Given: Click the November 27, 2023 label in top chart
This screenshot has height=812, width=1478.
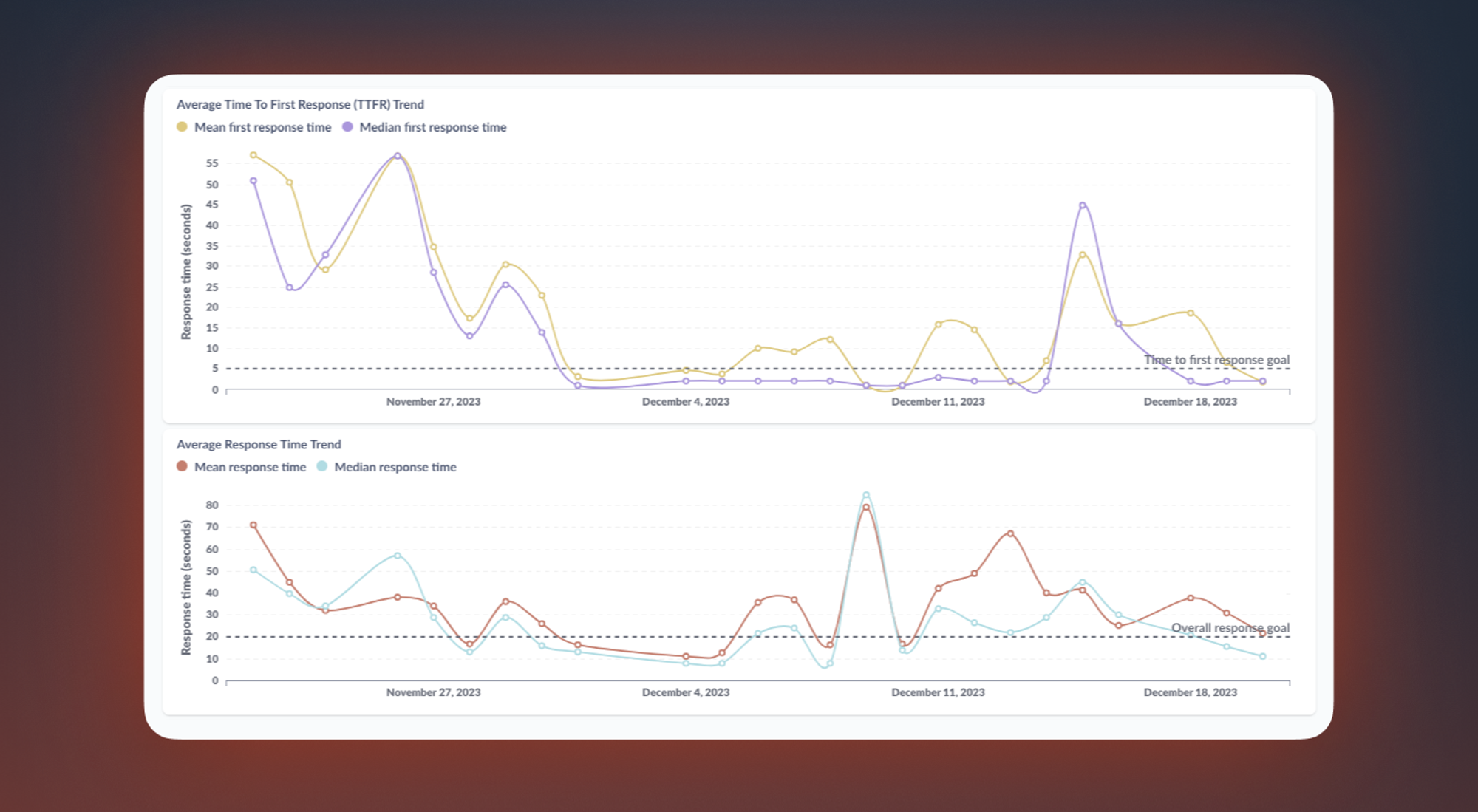Looking at the screenshot, I should click(x=433, y=402).
